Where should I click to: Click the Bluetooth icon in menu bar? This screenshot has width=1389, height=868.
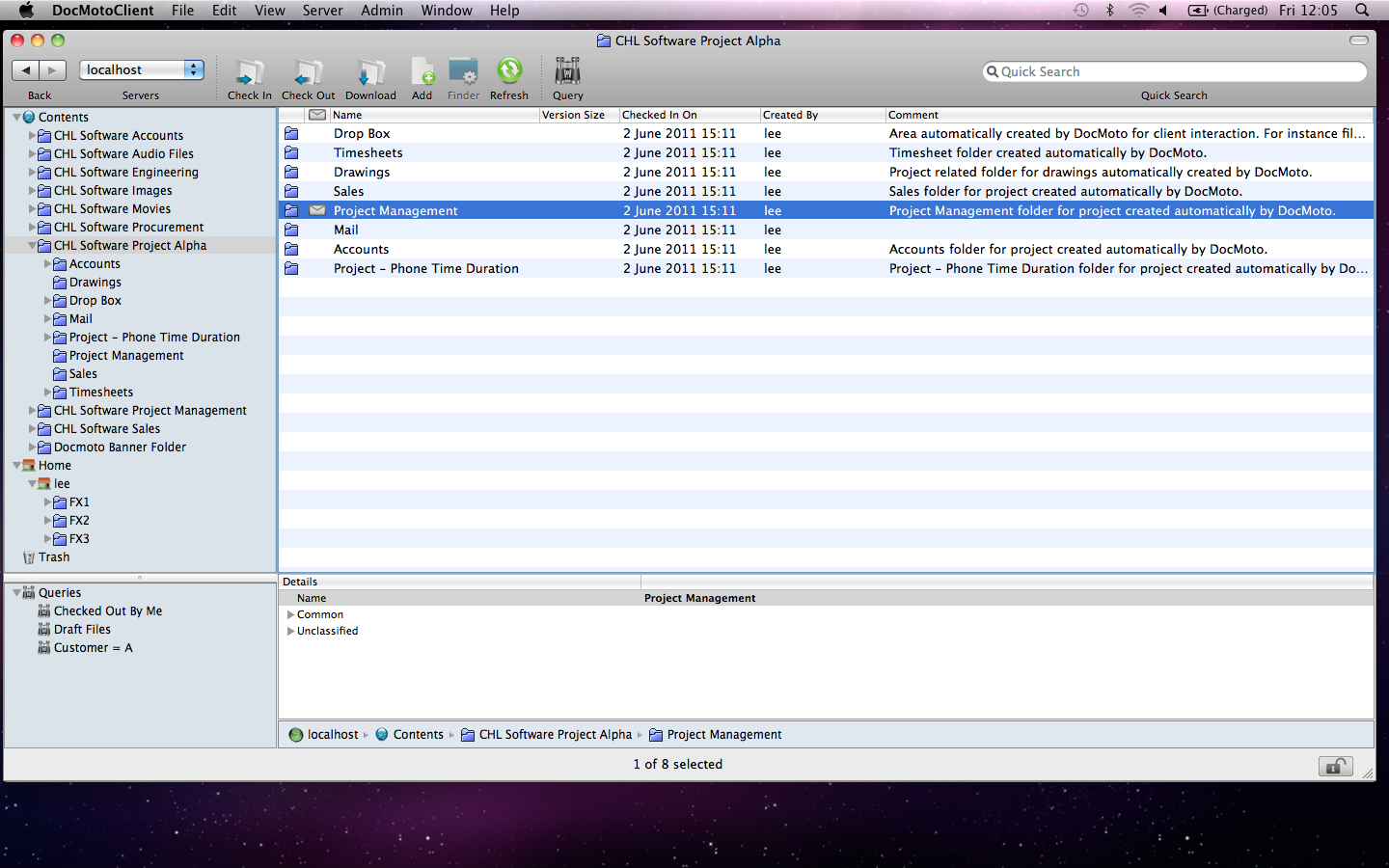coord(1110,11)
